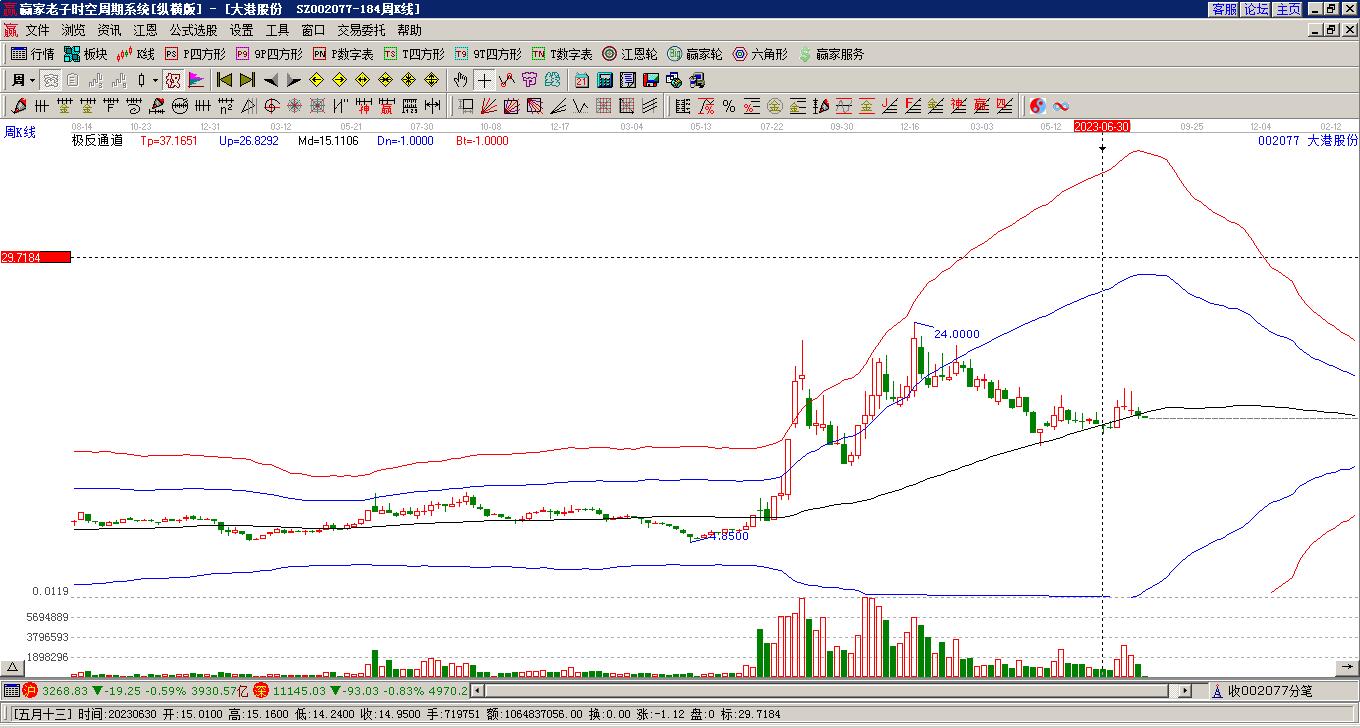Open the 六角形 hexagon tool
The height and width of the screenshot is (728, 1360).
[760, 54]
